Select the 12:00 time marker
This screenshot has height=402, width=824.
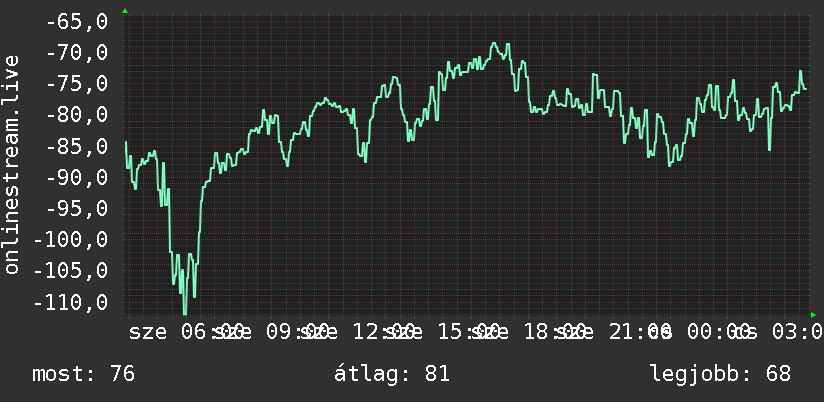click(x=384, y=333)
